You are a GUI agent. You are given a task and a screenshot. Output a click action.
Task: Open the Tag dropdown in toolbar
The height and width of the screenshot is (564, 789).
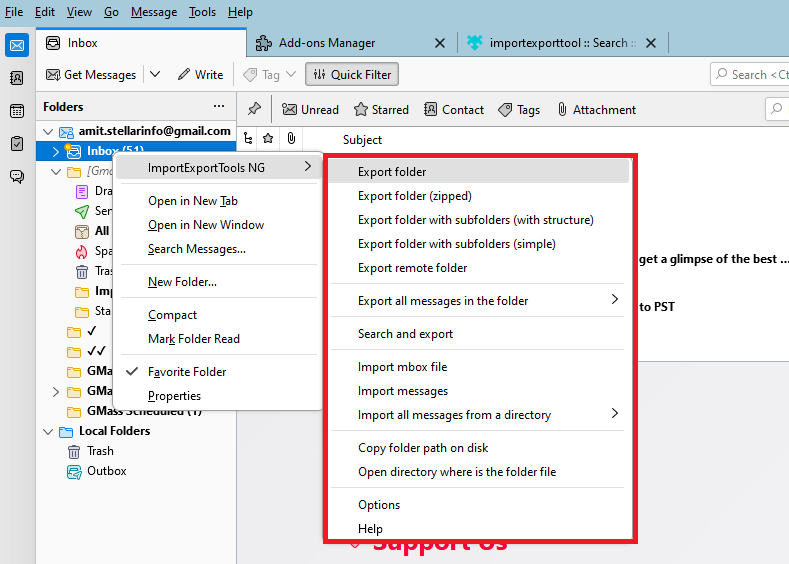click(x=269, y=74)
